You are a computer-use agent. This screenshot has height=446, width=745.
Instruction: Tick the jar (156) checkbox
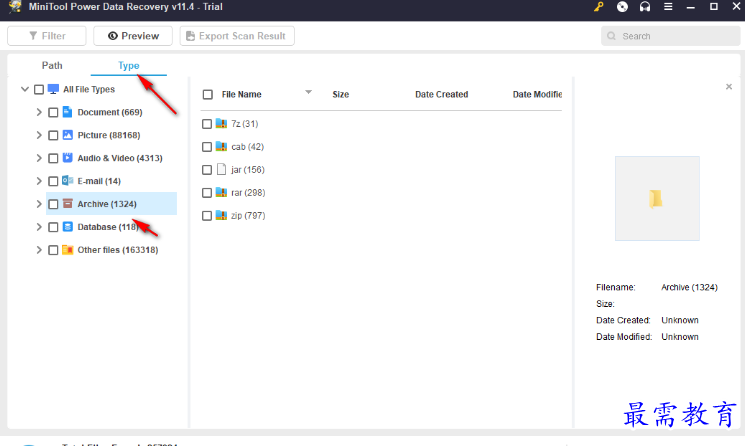tap(207, 170)
